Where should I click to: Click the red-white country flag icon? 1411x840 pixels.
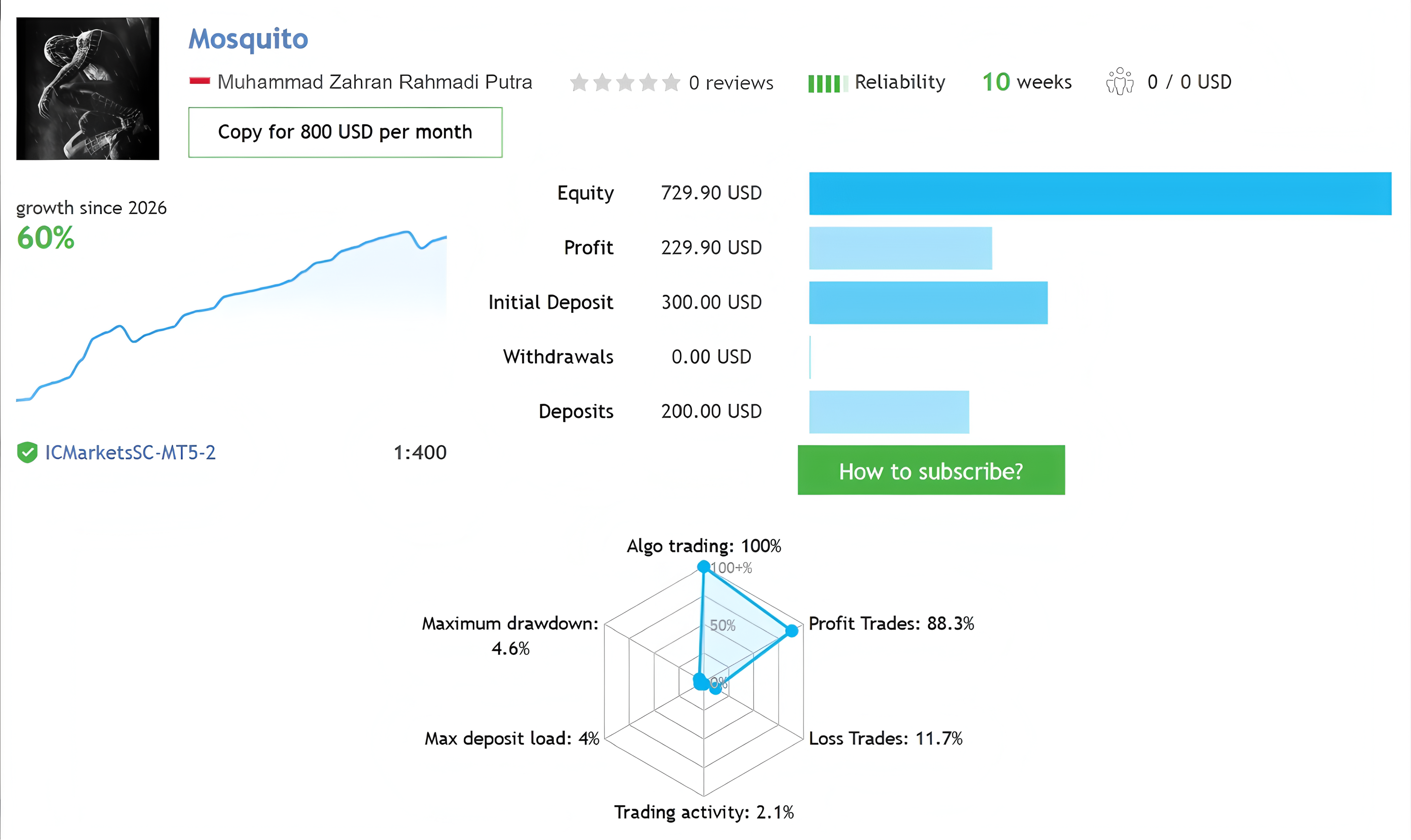tap(199, 82)
